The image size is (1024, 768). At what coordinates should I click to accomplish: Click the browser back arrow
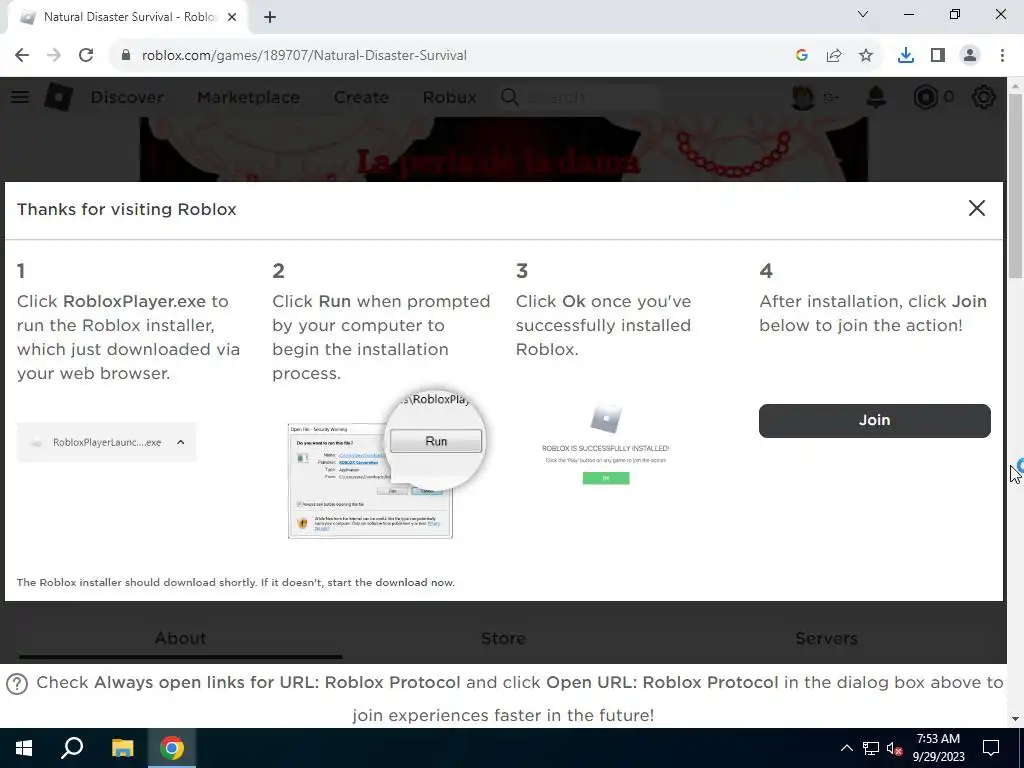point(22,55)
